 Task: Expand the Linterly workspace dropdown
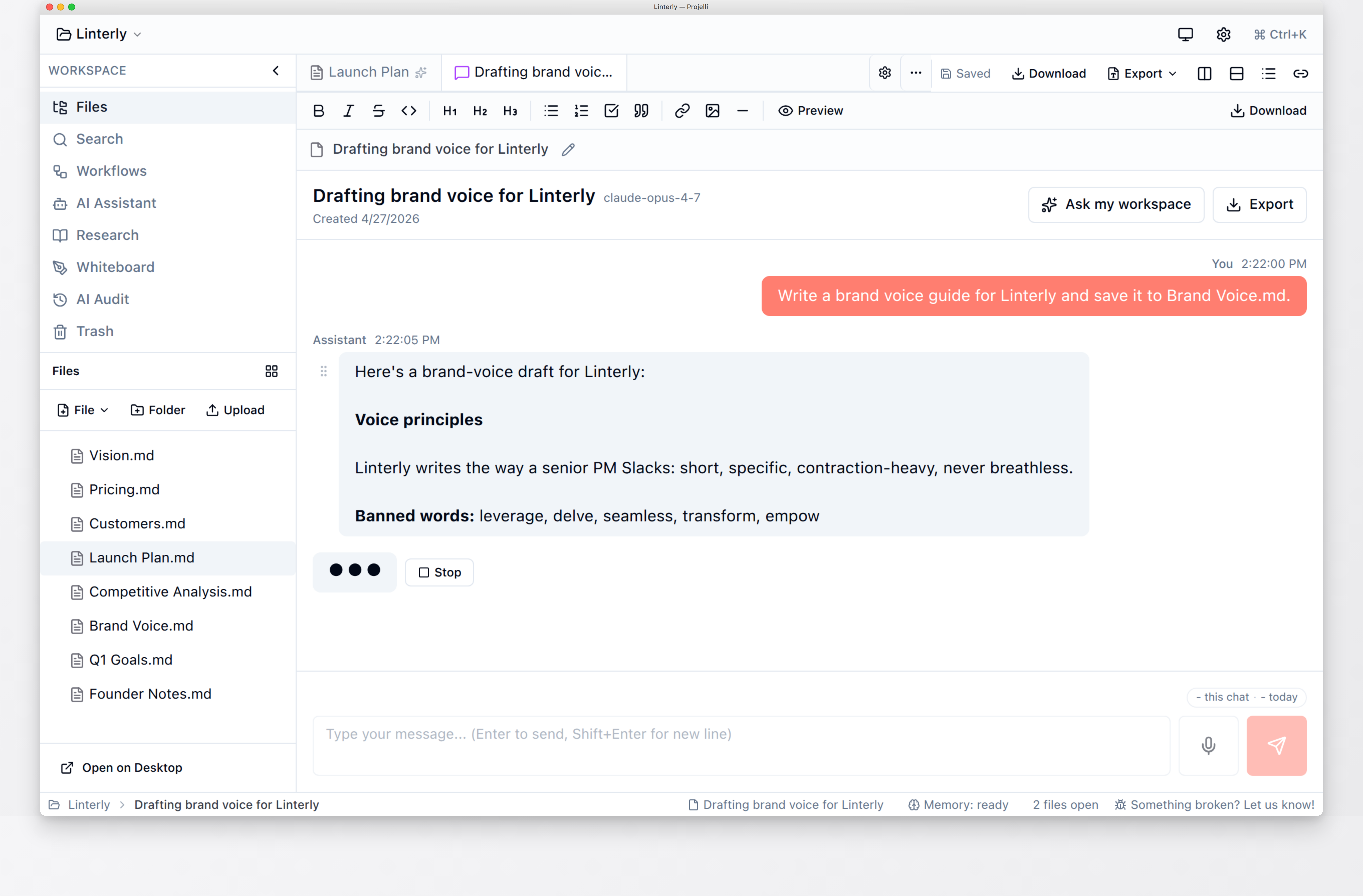pyautogui.click(x=98, y=34)
